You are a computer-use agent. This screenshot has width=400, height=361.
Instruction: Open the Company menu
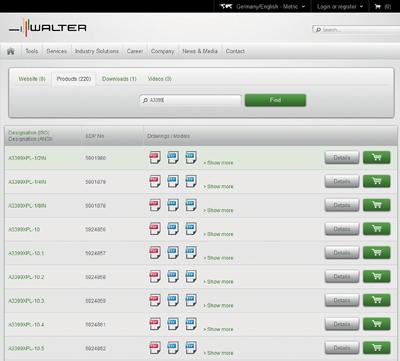point(163,51)
